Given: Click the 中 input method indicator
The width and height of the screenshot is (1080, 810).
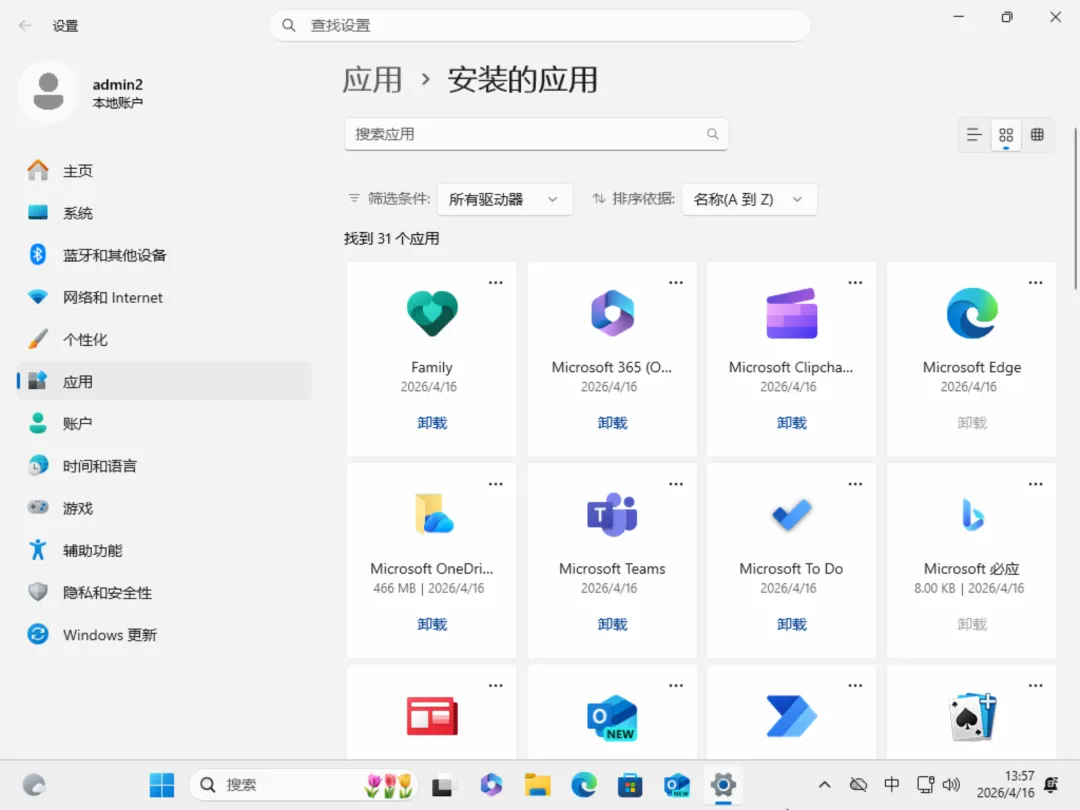Looking at the screenshot, I should [891, 785].
